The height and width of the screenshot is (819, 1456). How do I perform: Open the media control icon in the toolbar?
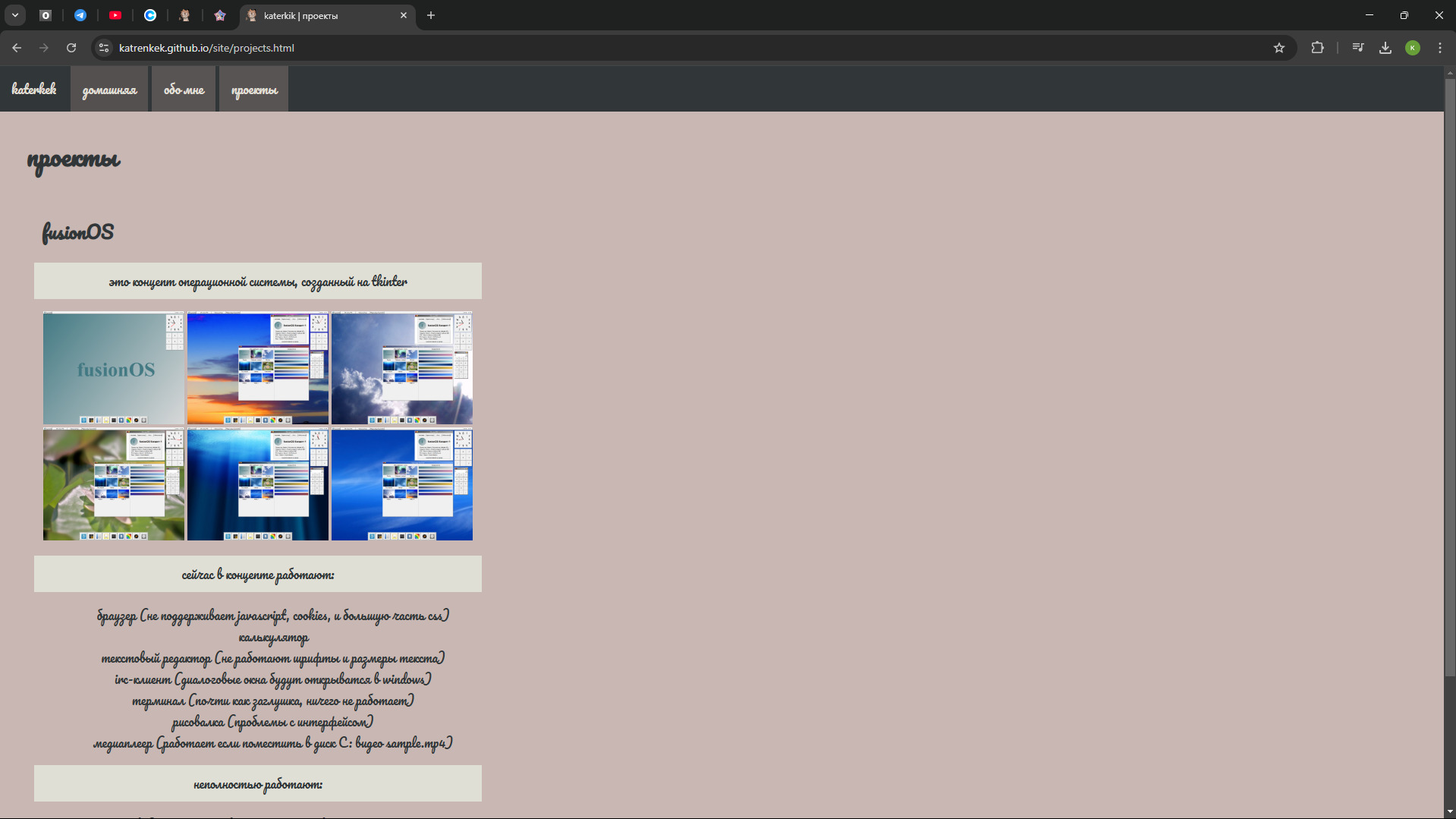point(1358,48)
